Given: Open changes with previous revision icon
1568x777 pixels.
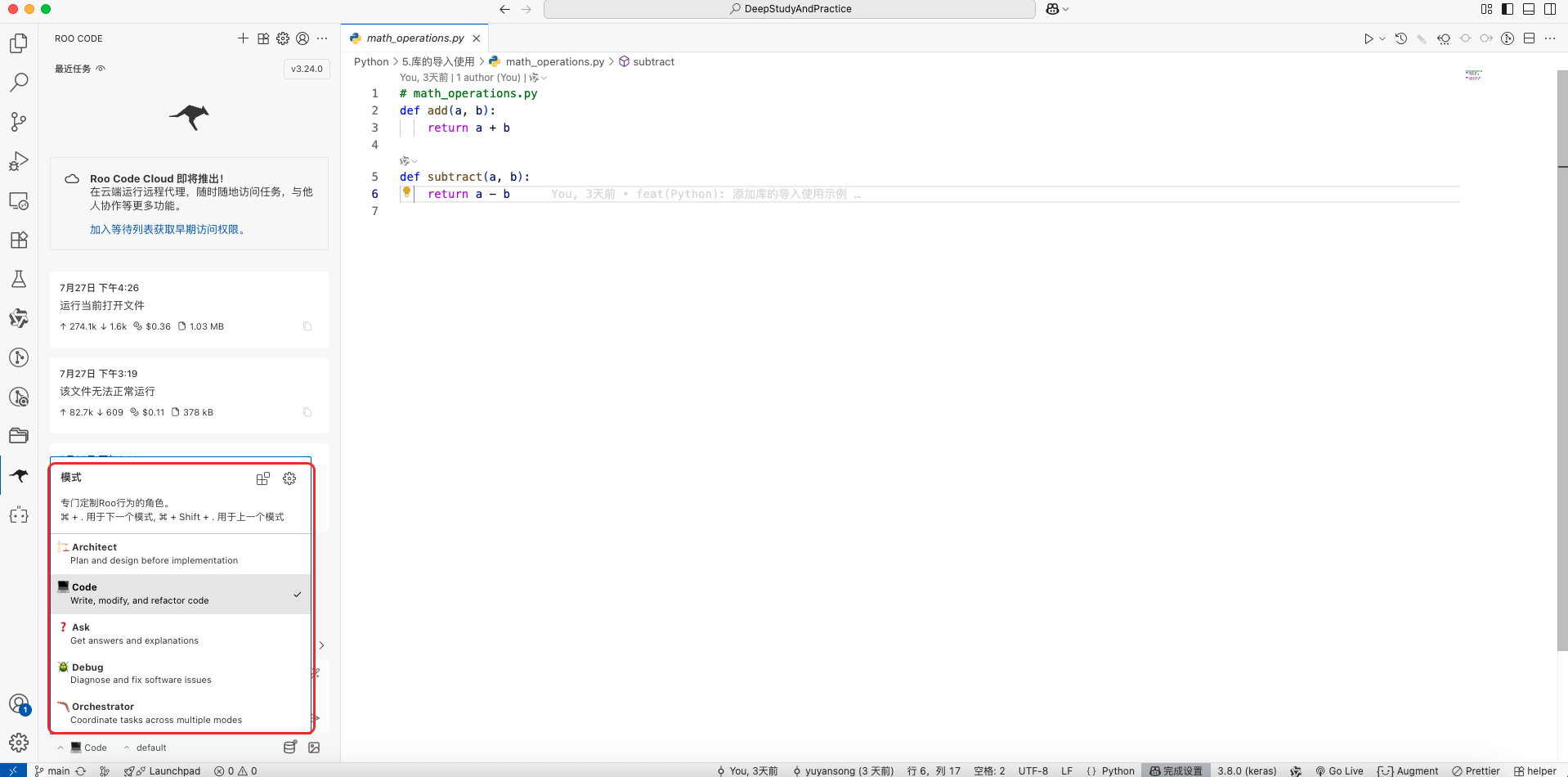Looking at the screenshot, I should (x=1444, y=38).
